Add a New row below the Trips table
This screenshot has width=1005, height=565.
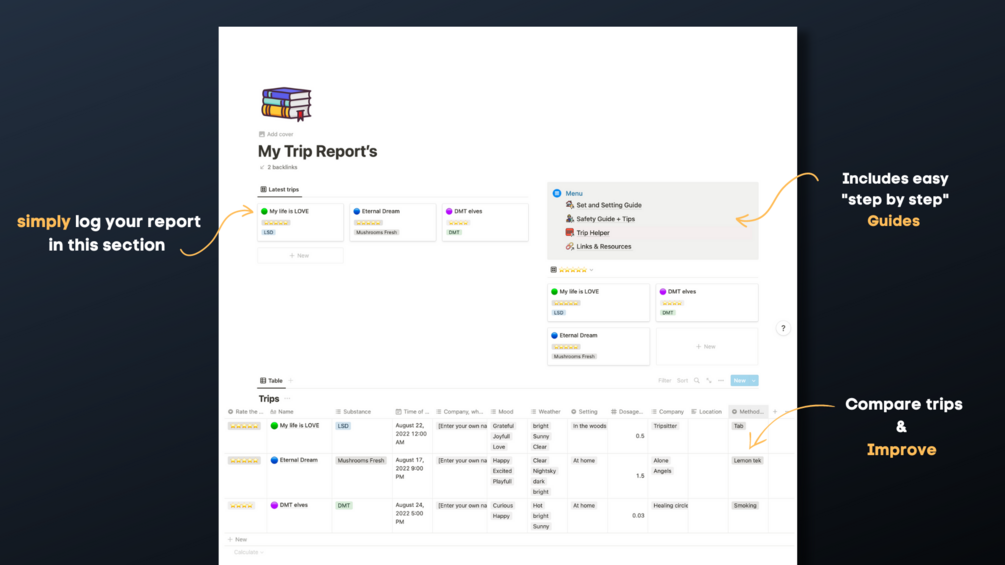[x=237, y=539]
